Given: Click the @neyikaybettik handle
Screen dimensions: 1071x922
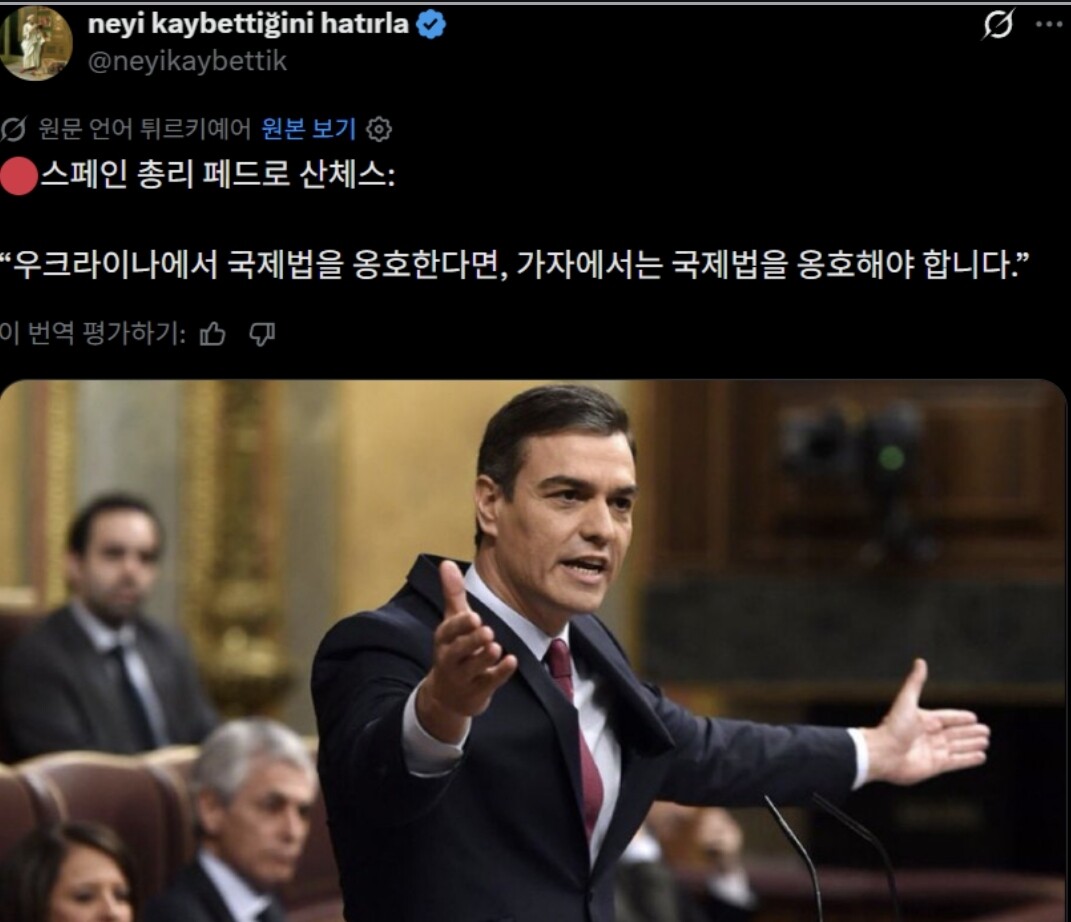Looking at the screenshot, I should click(x=187, y=61).
